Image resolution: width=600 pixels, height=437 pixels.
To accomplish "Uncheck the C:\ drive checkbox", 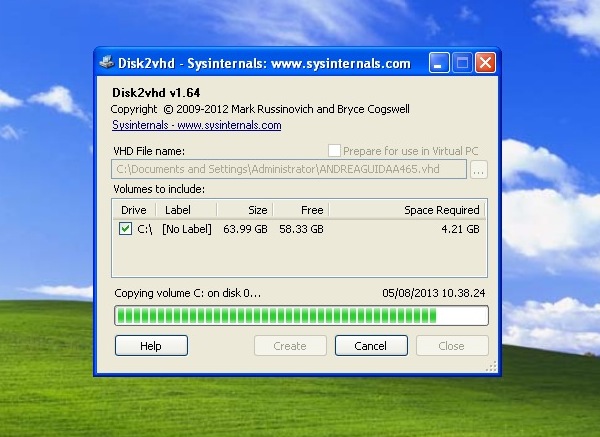I will [125, 229].
